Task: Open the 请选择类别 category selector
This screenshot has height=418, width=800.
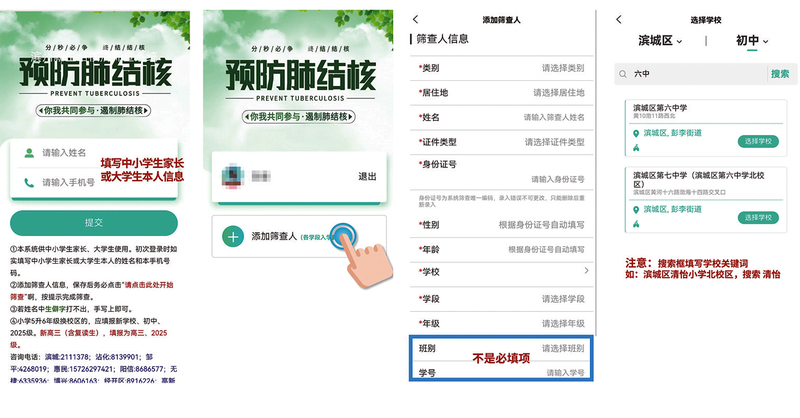Action: [x=563, y=68]
